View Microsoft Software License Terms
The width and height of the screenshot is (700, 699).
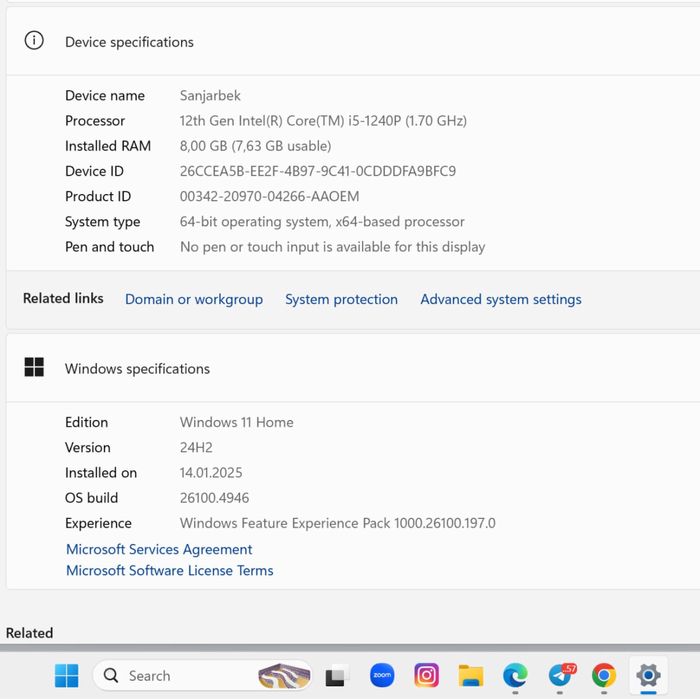tap(169, 570)
